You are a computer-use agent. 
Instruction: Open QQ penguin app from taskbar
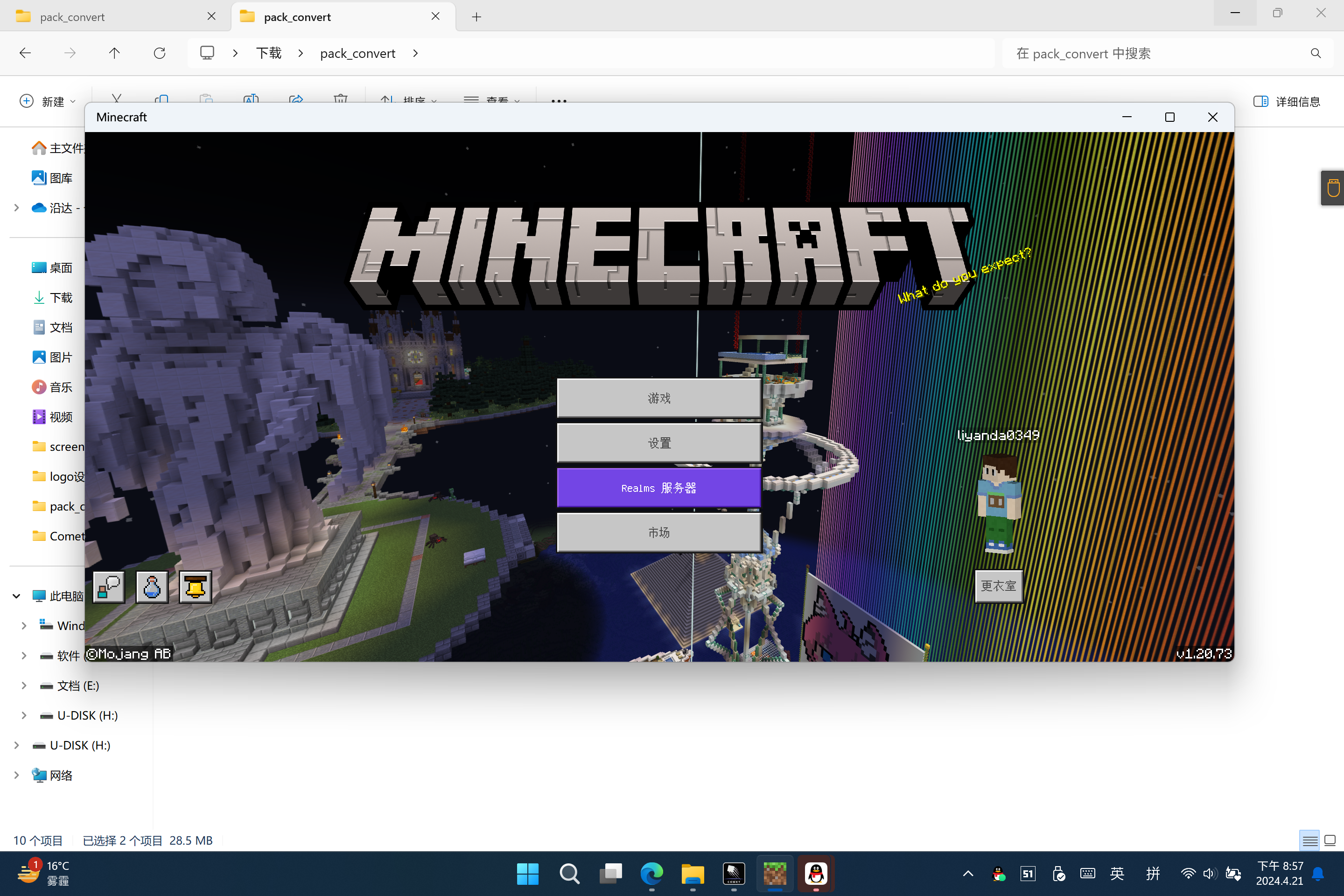[816, 873]
